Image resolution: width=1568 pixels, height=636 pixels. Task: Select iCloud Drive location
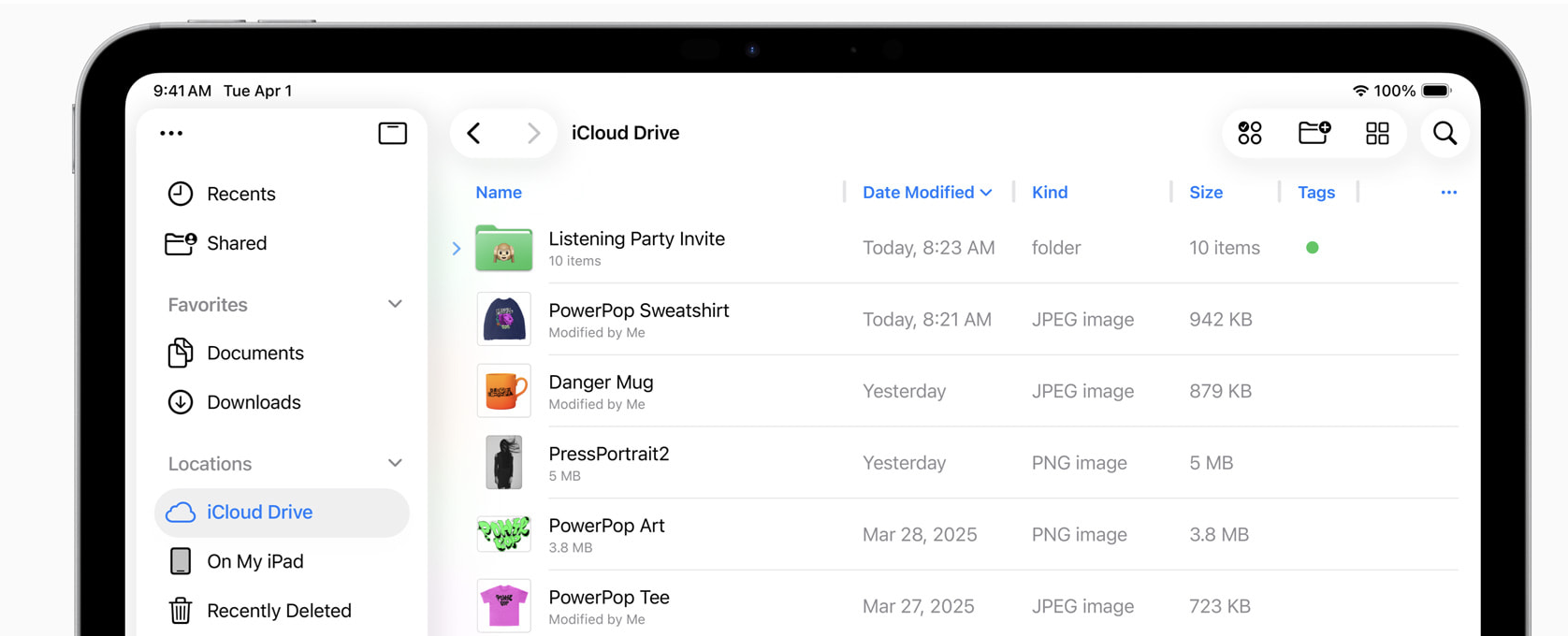(282, 513)
